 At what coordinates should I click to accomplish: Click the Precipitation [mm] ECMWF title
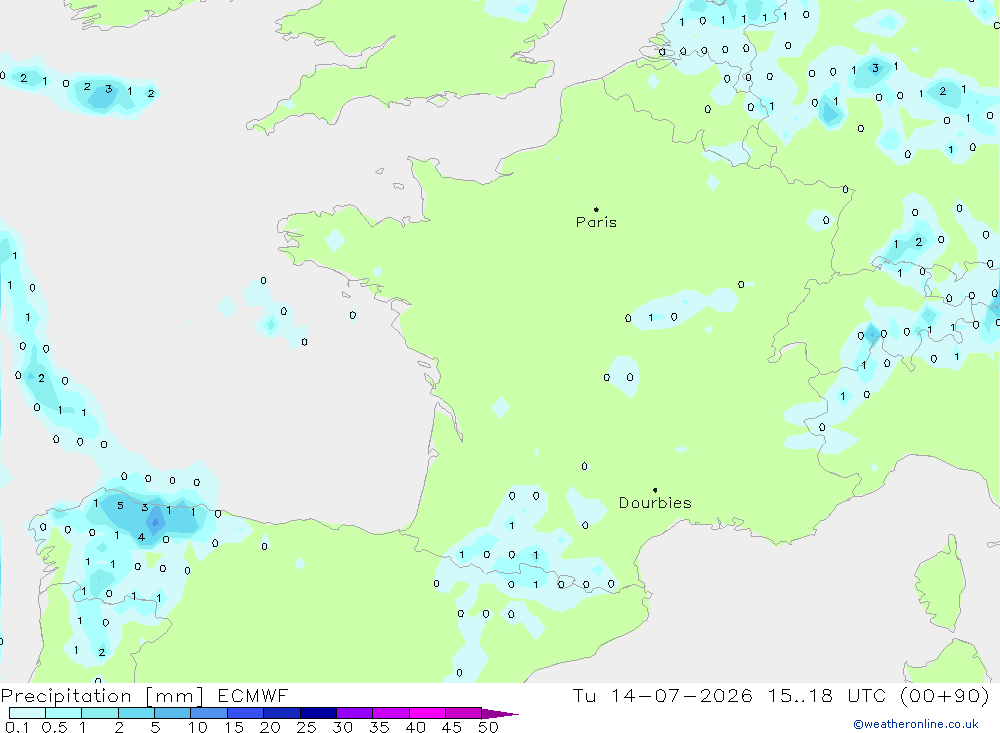coord(144,695)
